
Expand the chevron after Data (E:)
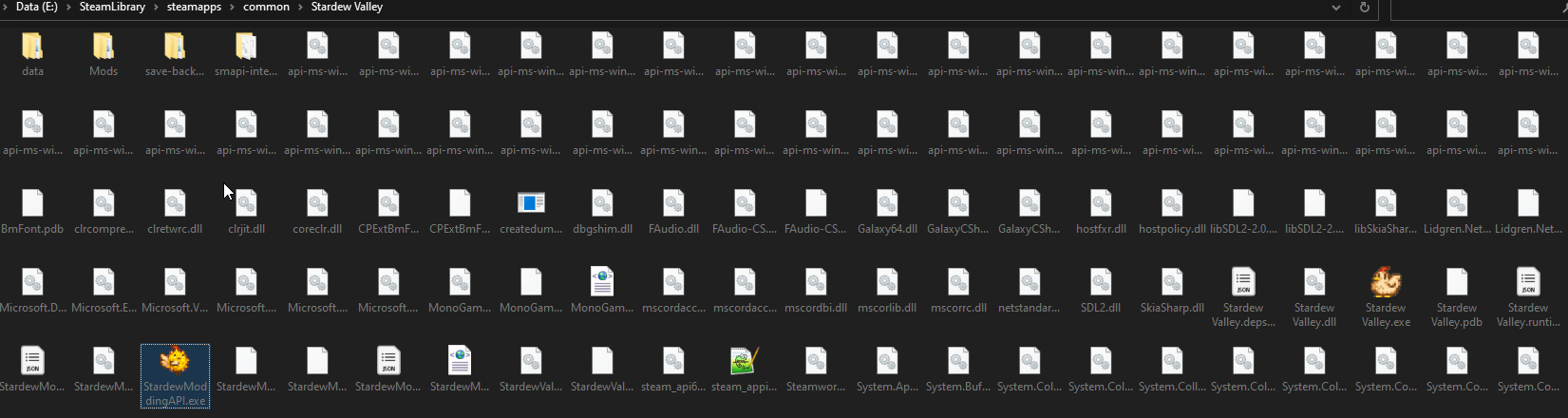(68, 7)
